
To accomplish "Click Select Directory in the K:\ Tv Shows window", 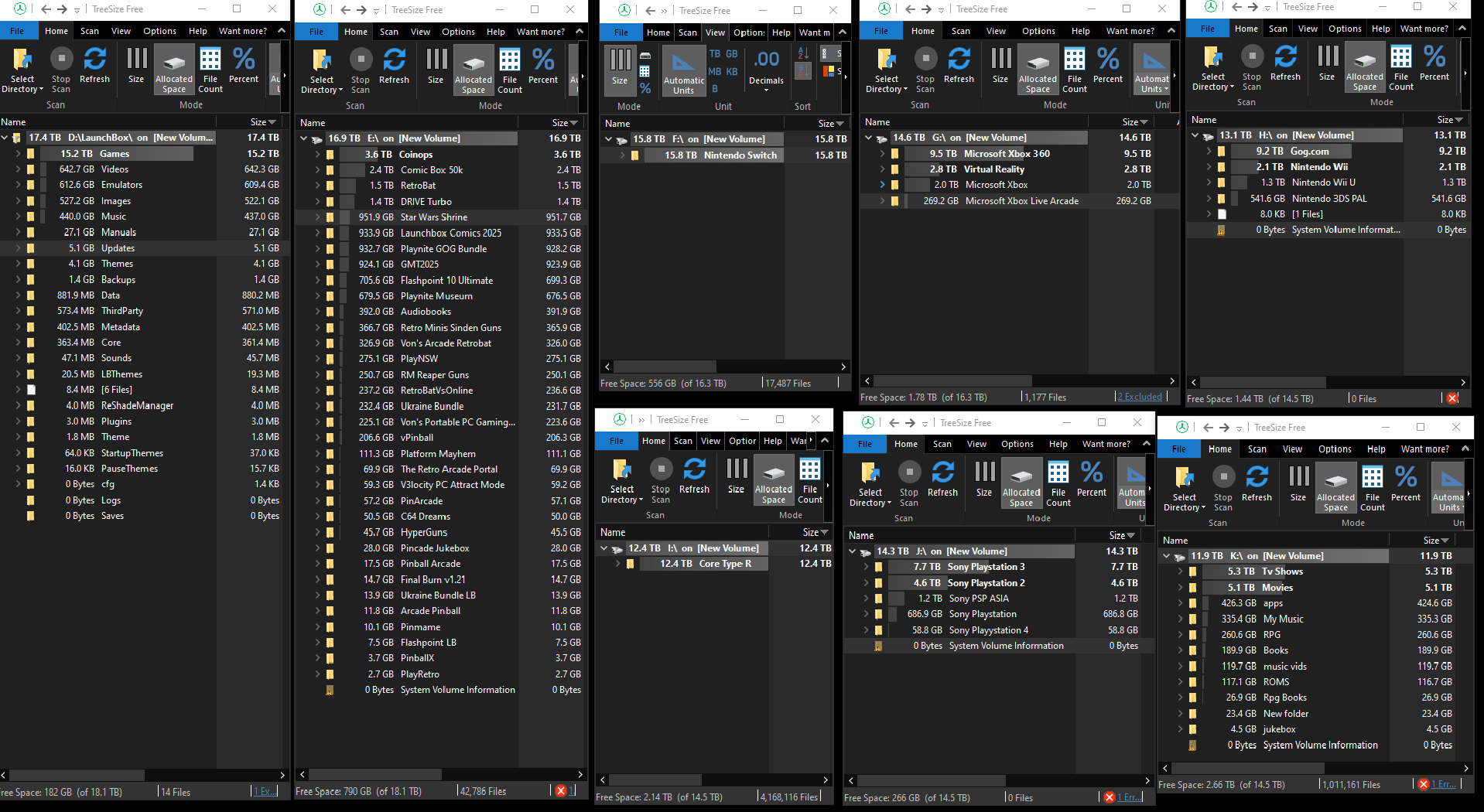I will point(1185,489).
